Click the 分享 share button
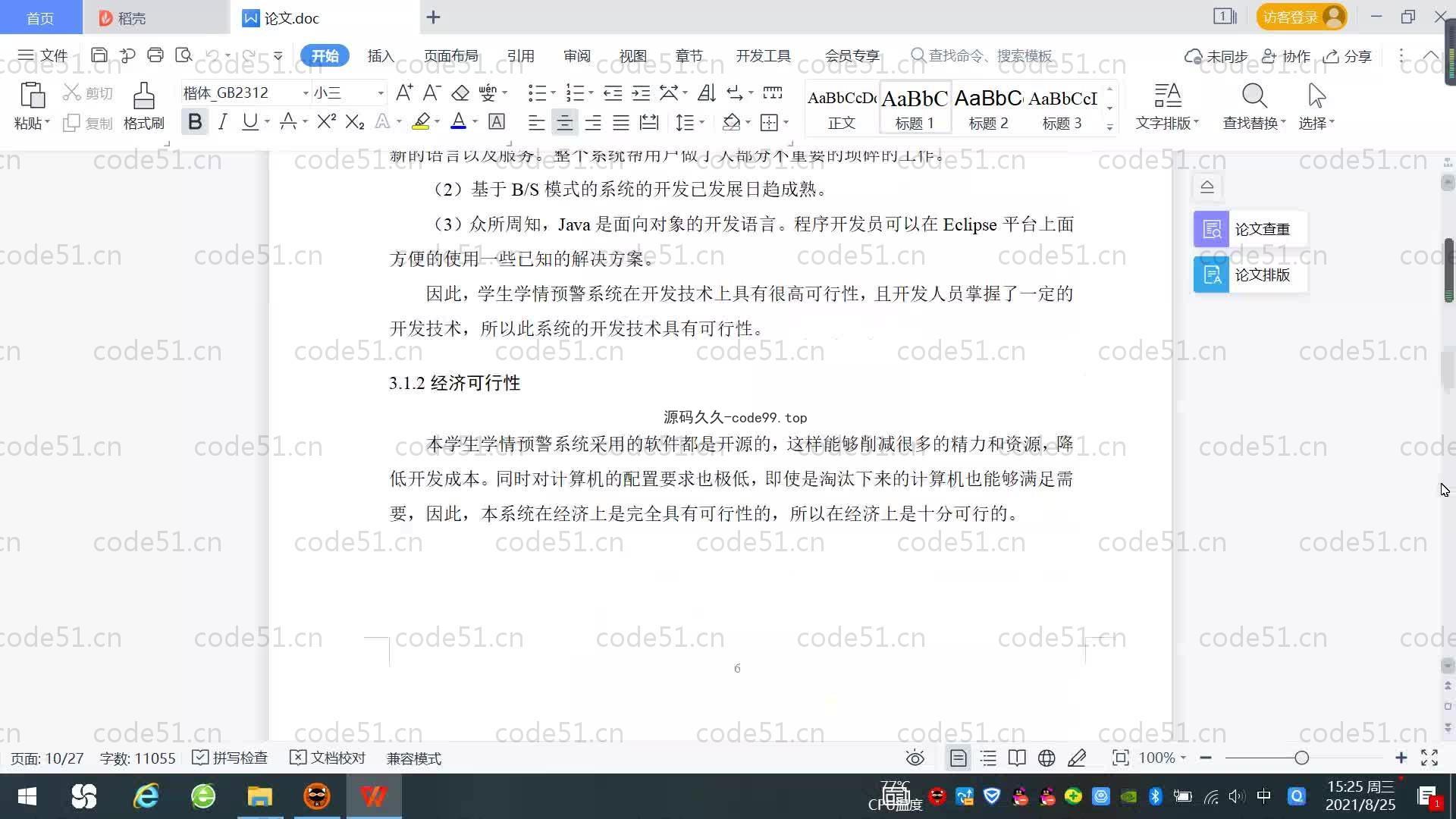 pos(1348,56)
